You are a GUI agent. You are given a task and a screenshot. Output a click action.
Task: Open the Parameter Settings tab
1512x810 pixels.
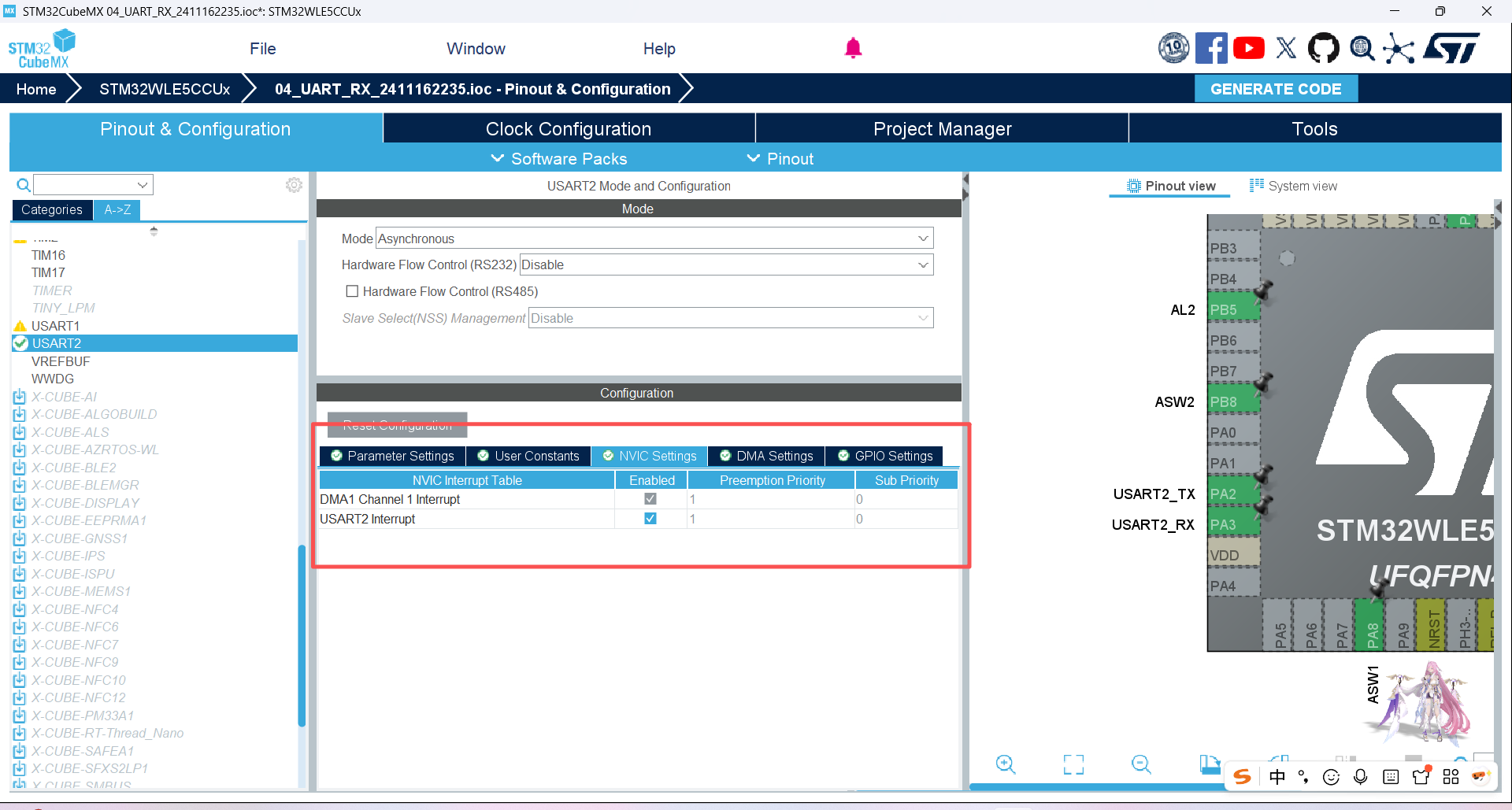coord(392,456)
